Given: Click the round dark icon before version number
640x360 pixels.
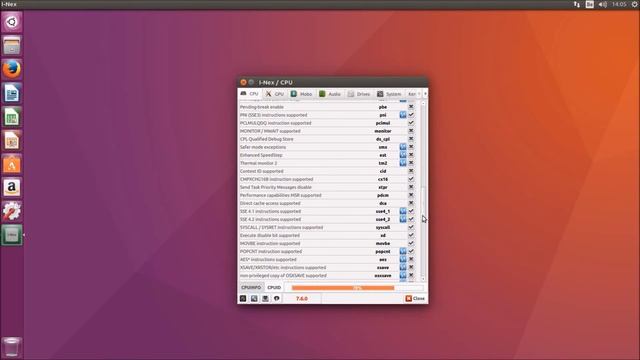Looking at the screenshot, I should (x=277, y=298).
